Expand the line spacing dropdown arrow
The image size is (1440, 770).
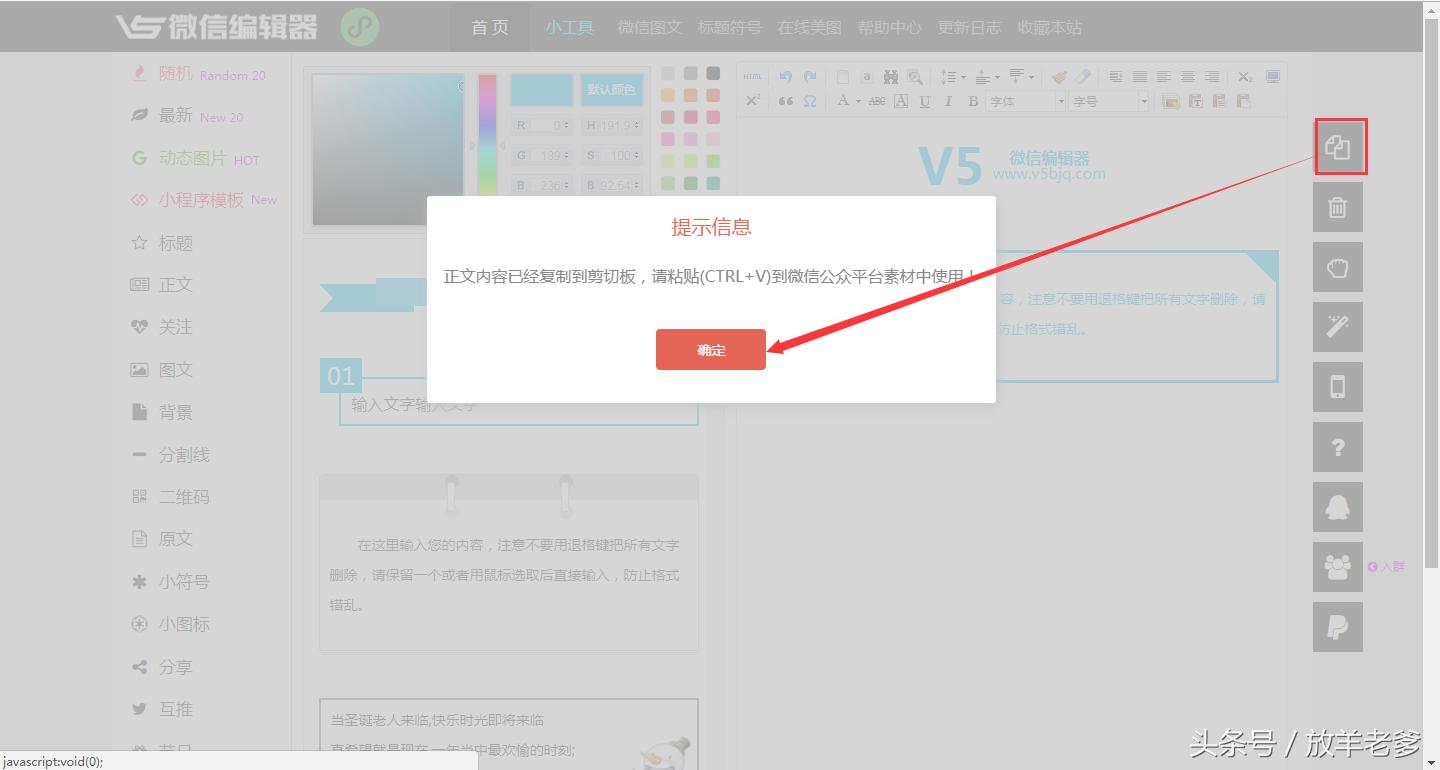click(x=963, y=76)
